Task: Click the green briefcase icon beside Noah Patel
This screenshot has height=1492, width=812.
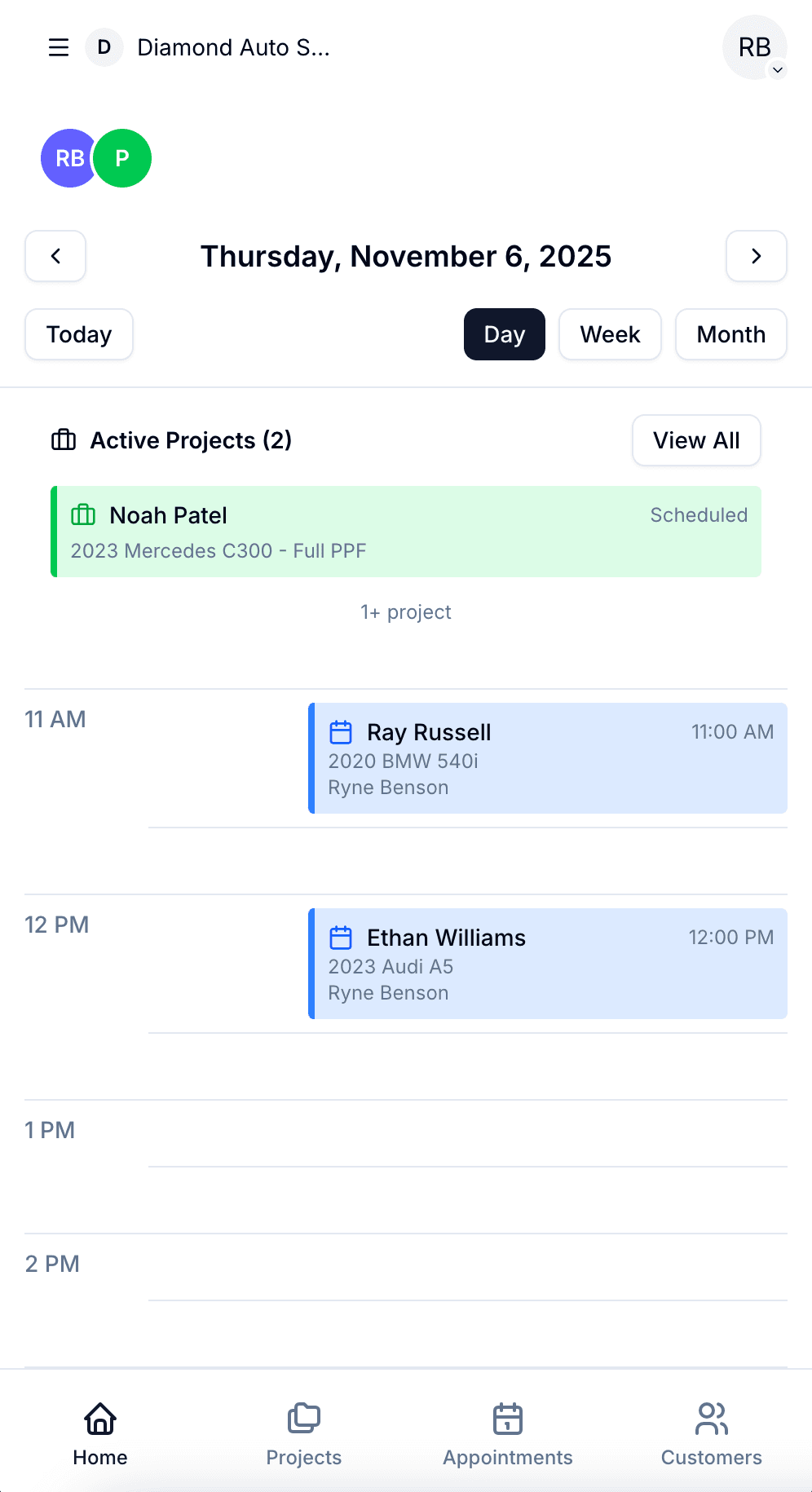Action: pos(83,515)
